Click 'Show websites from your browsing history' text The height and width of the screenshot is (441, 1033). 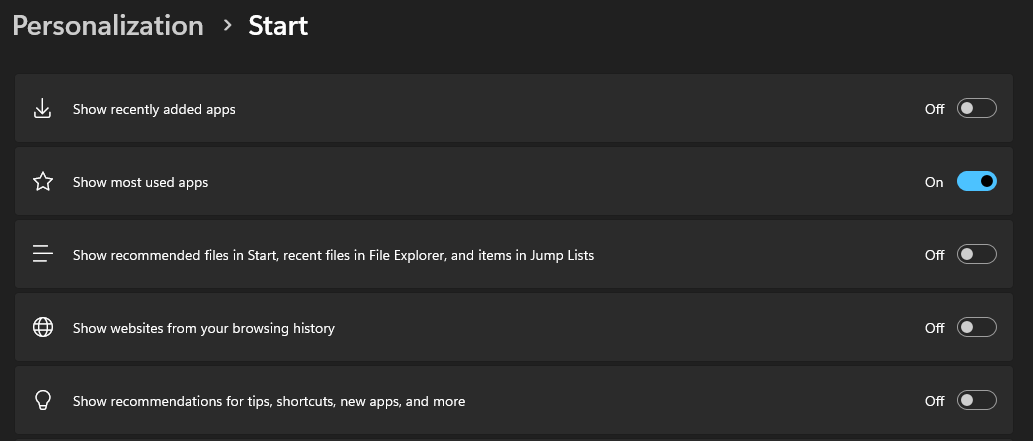point(203,328)
